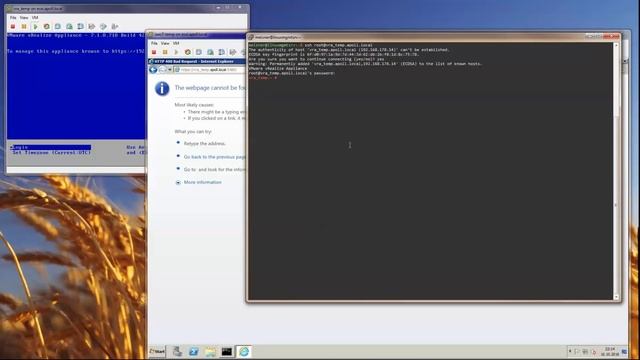
Task: Click SSH terminal scrollbar down arrow
Action: pyautogui.click(x=616, y=297)
